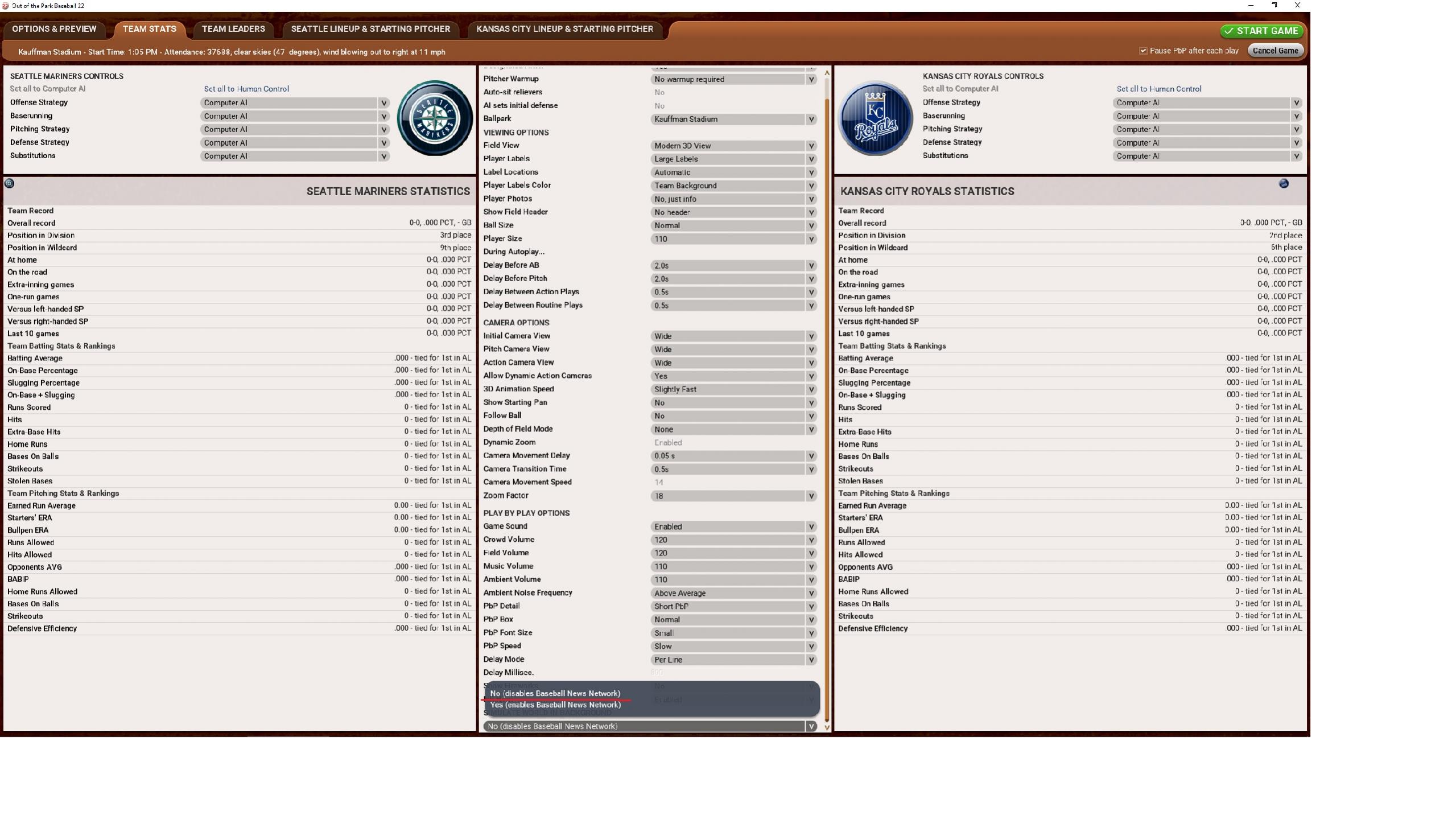This screenshot has width=1456, height=819.
Task: Choose Yes (enables Baseball News Network)
Action: tap(555, 705)
